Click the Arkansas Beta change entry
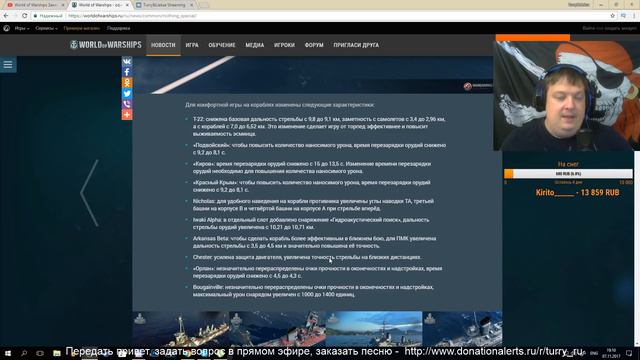Viewport: 640px width, 360px height. tap(314, 242)
